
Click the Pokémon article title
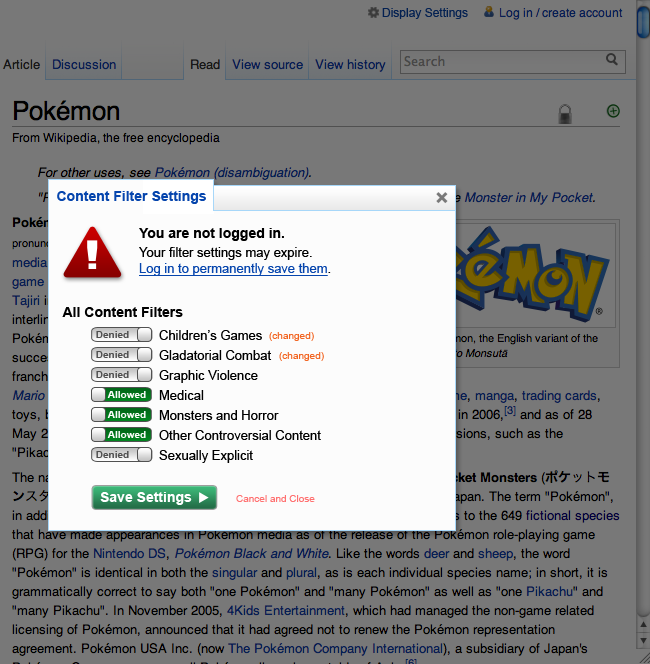click(66, 111)
